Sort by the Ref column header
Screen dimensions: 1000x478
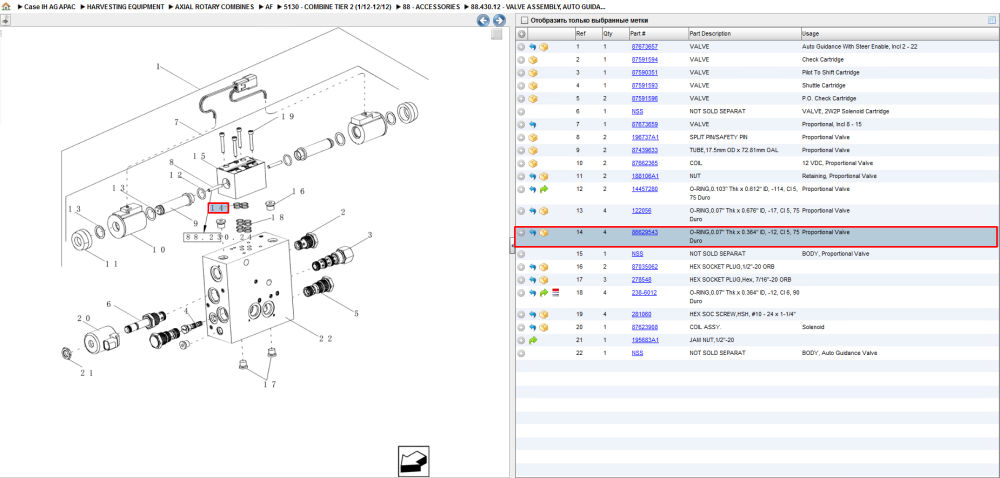point(587,34)
